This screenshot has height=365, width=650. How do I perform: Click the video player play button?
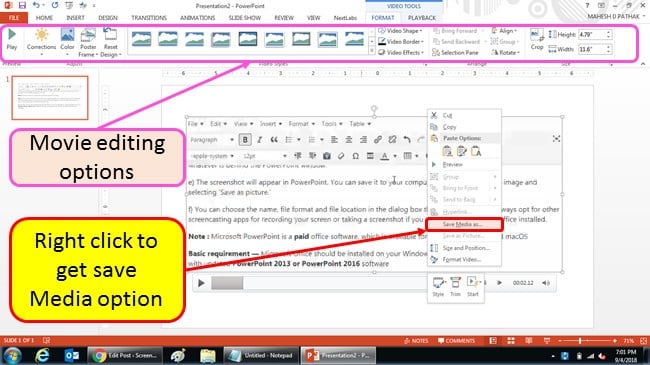click(x=201, y=283)
